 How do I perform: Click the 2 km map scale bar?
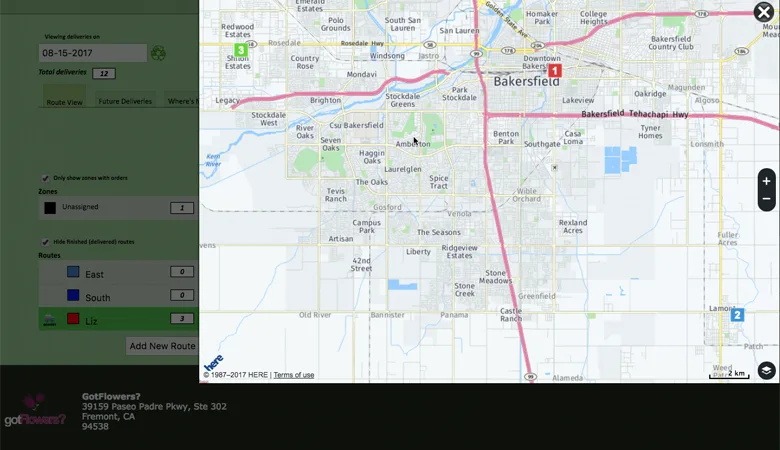pos(729,374)
